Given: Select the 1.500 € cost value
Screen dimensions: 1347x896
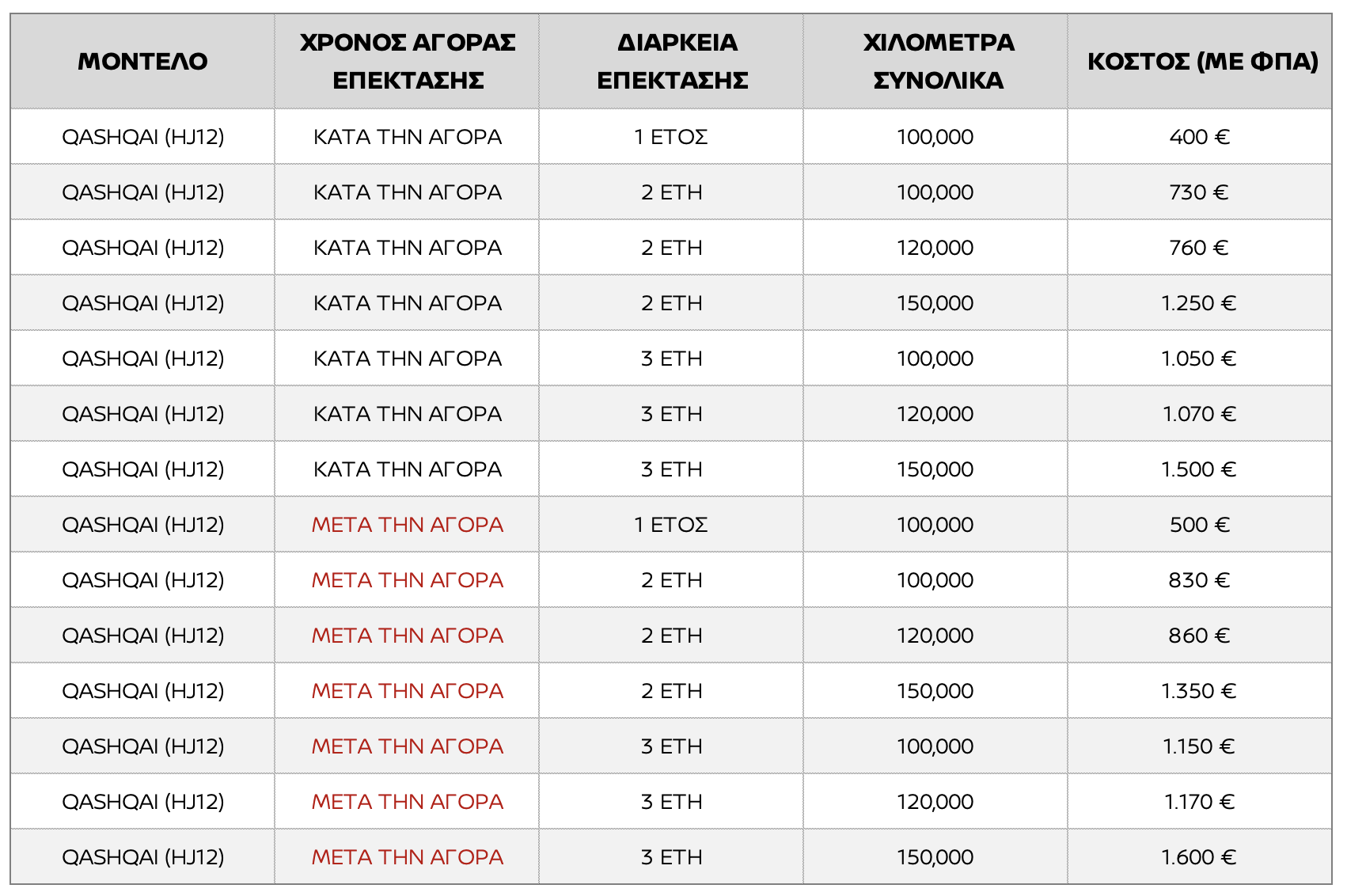Looking at the screenshot, I should click(x=1199, y=469).
